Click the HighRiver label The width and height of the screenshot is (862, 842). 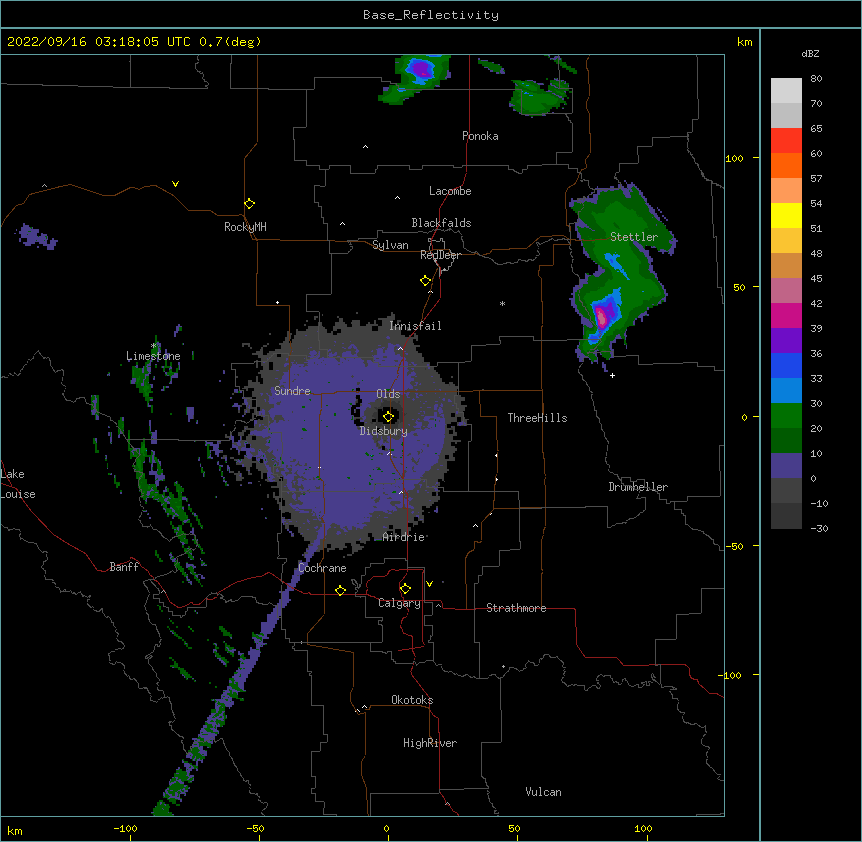(430, 743)
